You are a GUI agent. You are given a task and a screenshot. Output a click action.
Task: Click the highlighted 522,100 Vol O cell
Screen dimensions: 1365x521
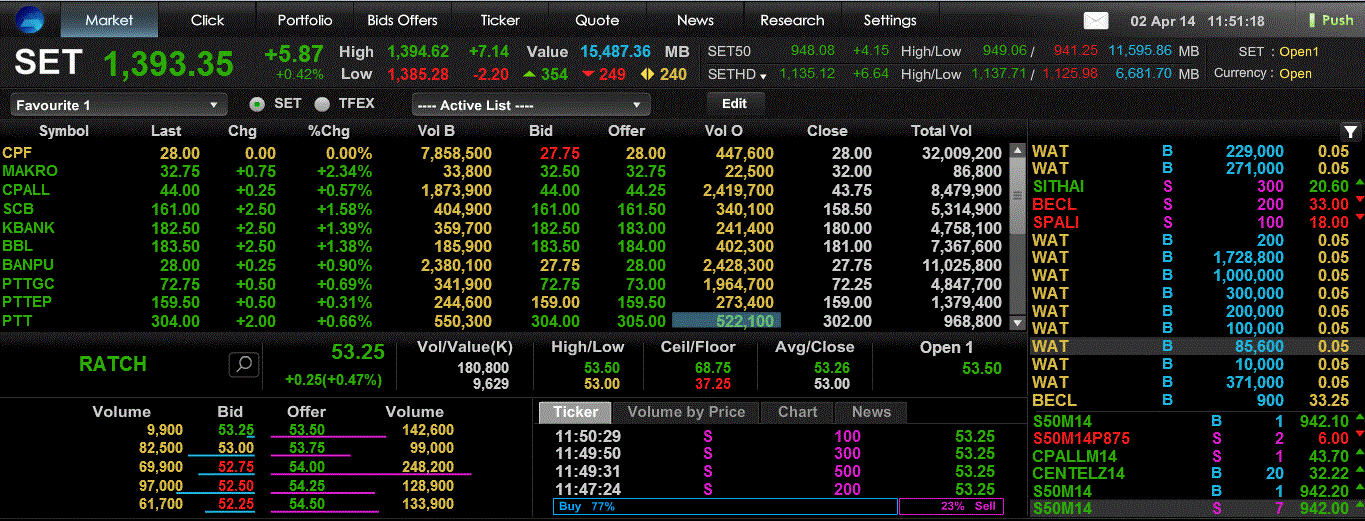[x=727, y=321]
